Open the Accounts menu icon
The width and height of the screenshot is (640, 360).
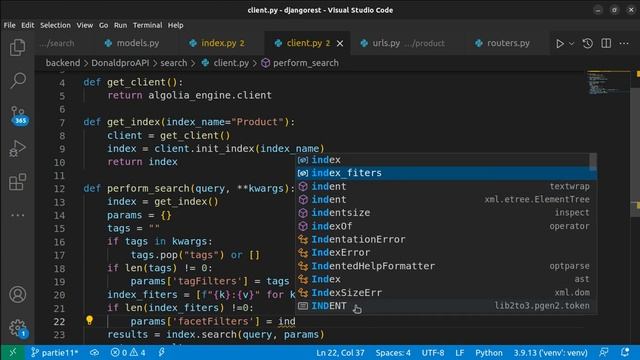[18, 294]
